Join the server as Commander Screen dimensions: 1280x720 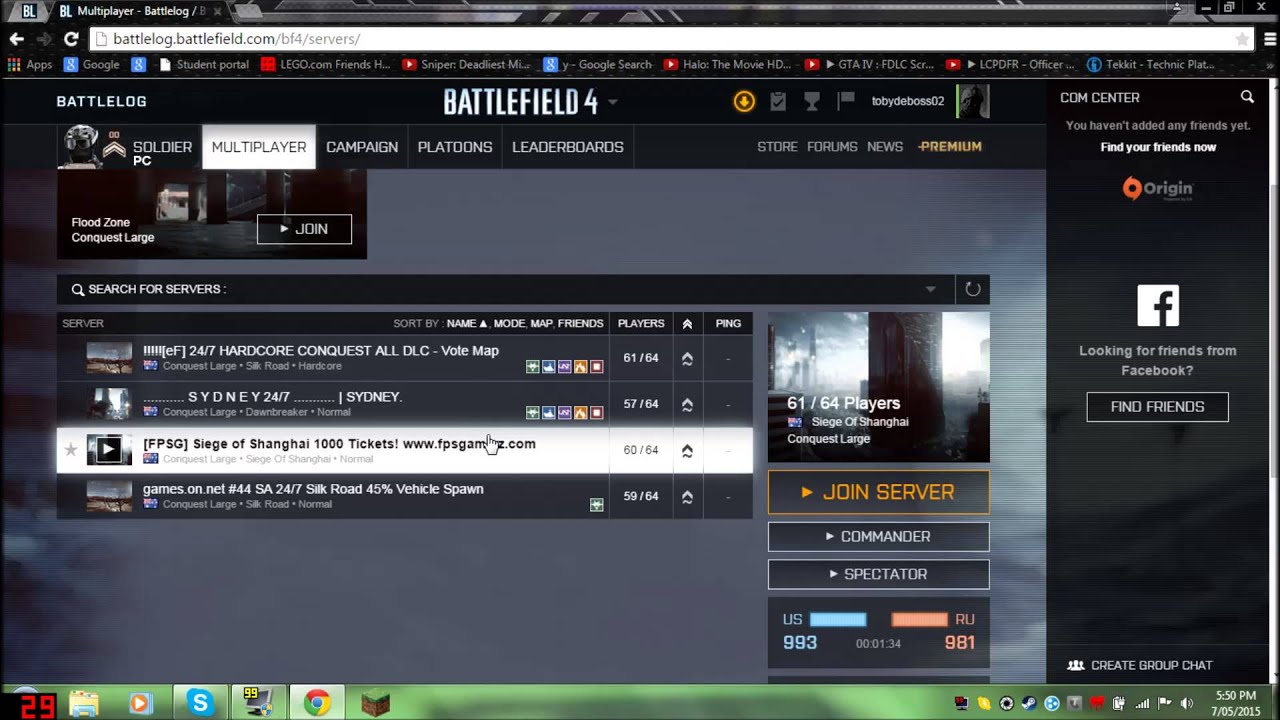click(x=879, y=536)
